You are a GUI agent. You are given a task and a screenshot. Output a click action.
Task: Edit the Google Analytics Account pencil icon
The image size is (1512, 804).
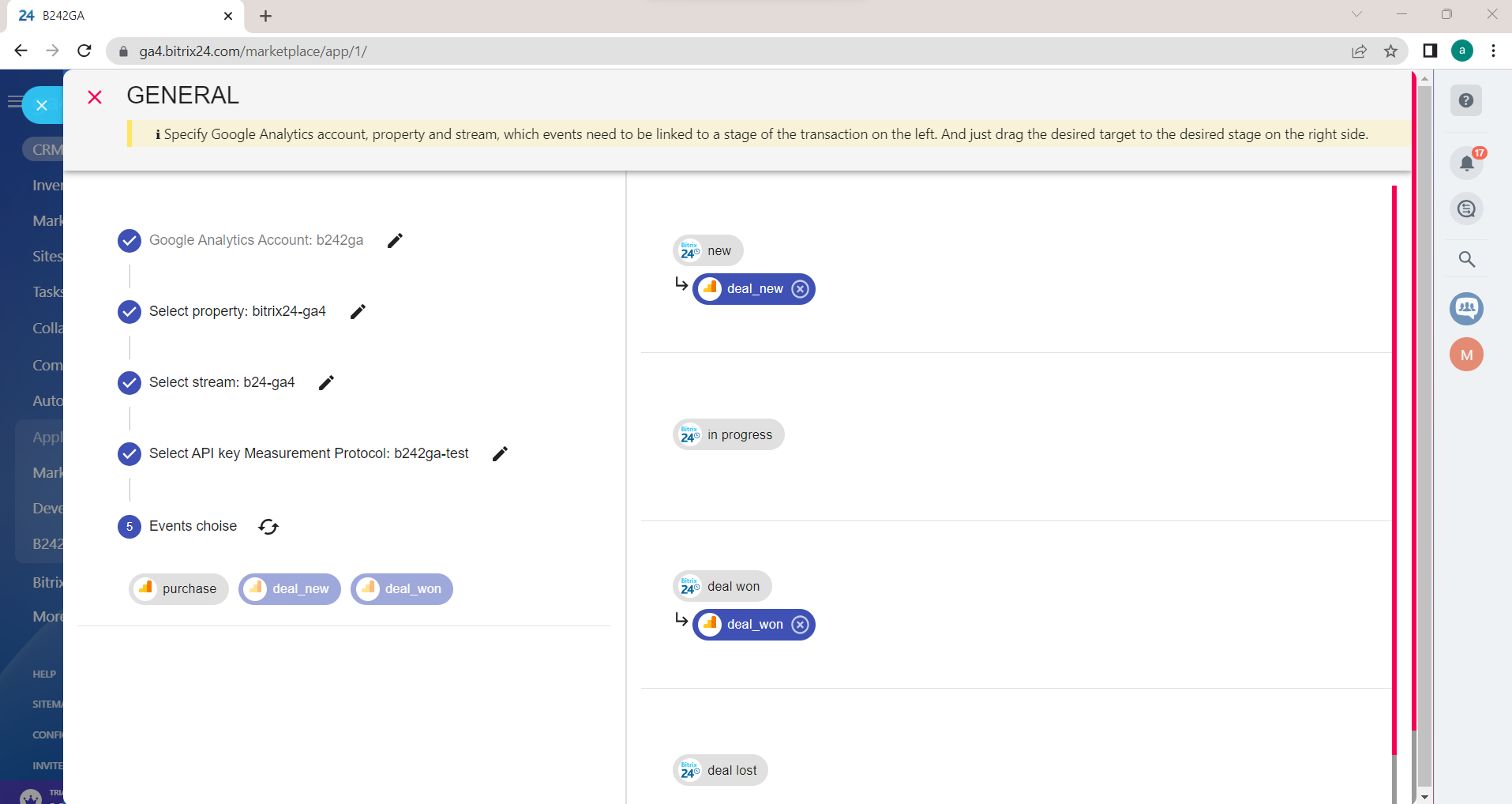click(395, 240)
